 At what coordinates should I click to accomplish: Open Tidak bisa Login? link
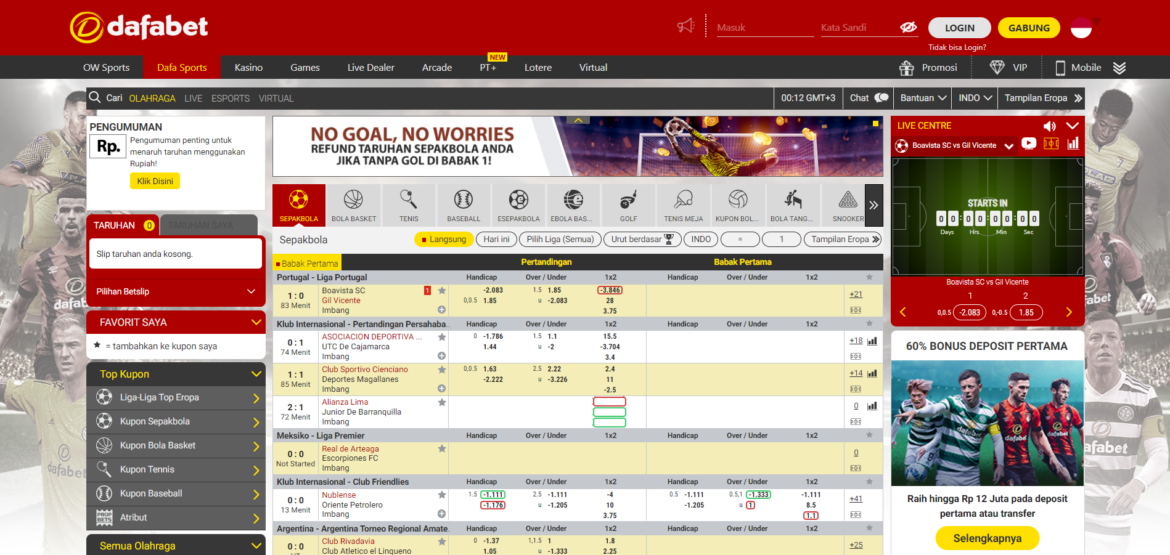[x=957, y=47]
